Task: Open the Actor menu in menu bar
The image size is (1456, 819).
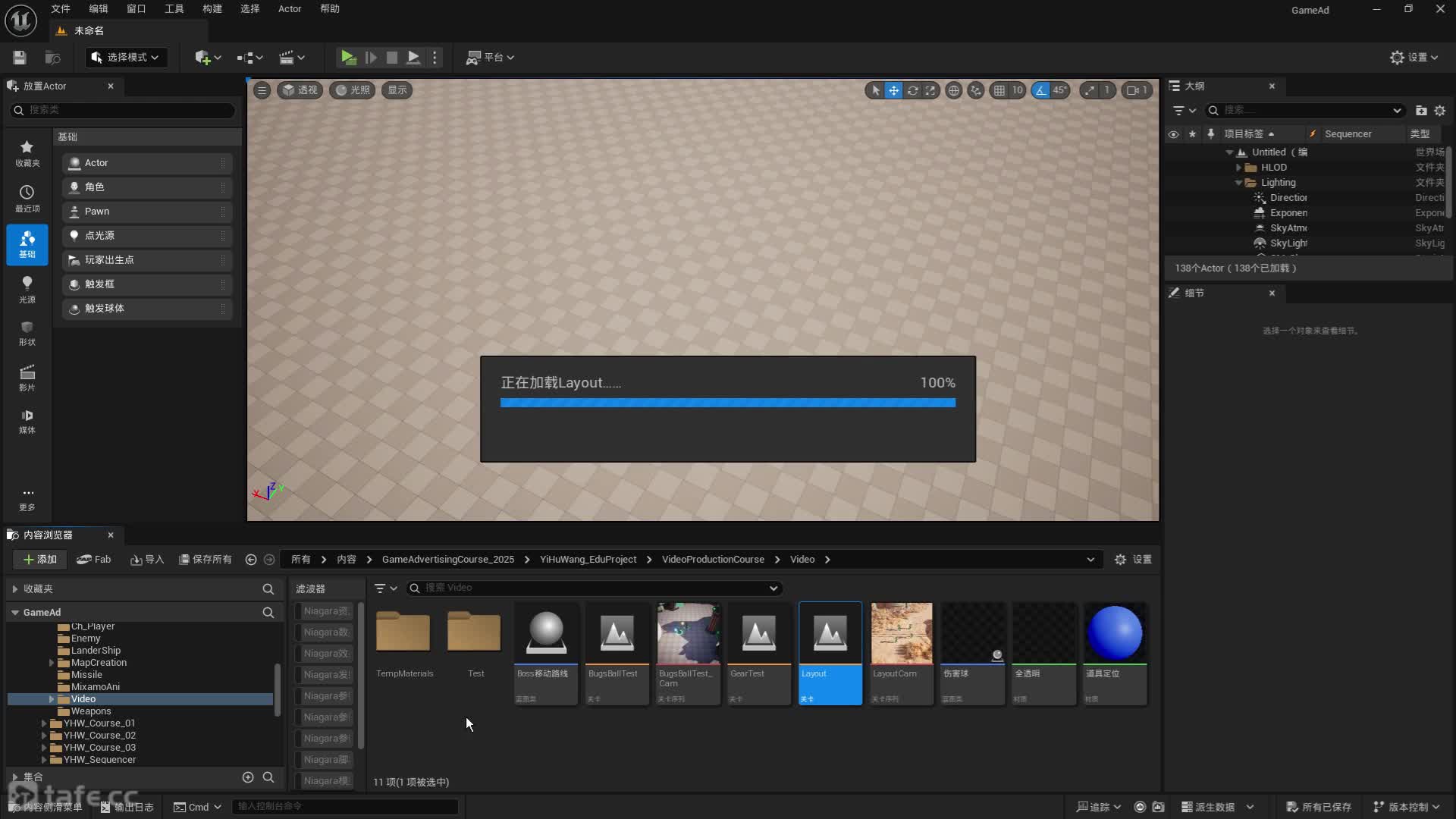Action: pyautogui.click(x=289, y=9)
